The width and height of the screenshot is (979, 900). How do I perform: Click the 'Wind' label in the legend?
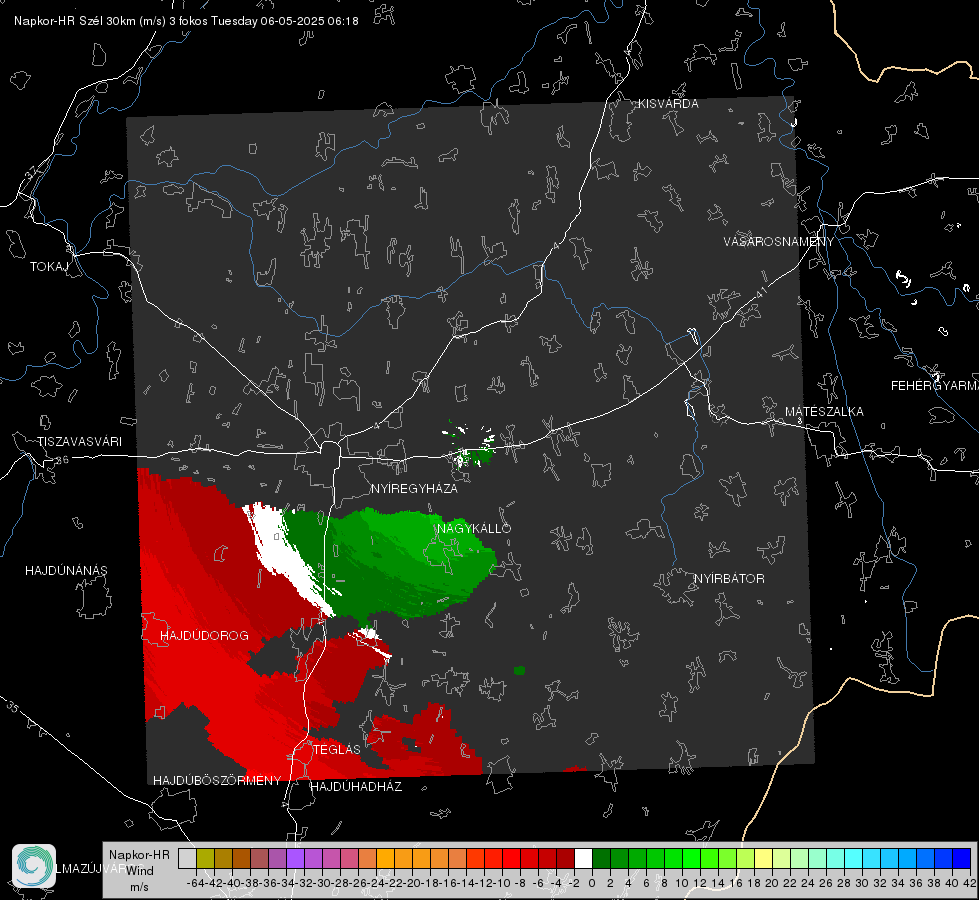click(x=140, y=870)
